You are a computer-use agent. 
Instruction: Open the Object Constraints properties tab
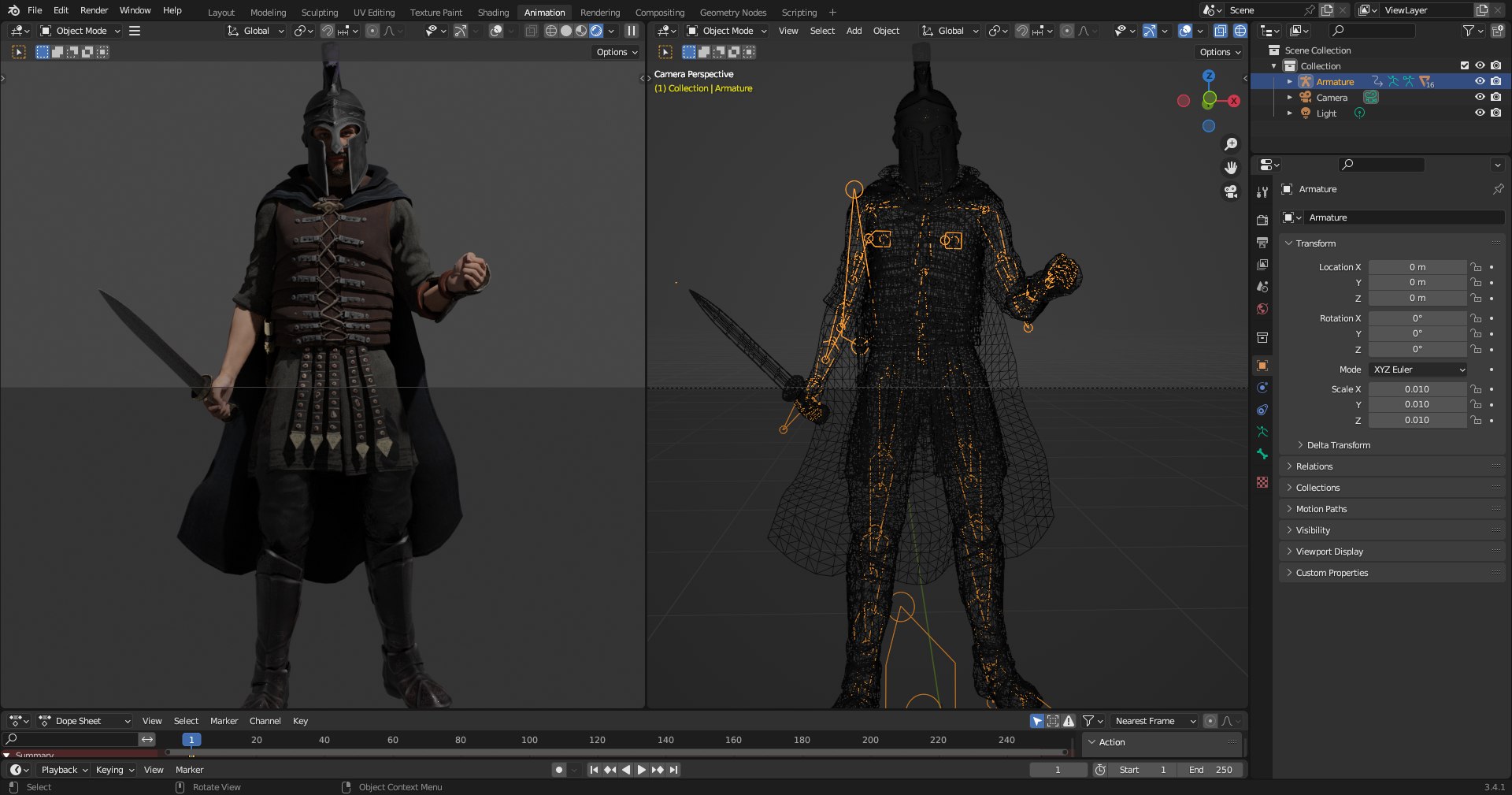pyautogui.click(x=1262, y=410)
